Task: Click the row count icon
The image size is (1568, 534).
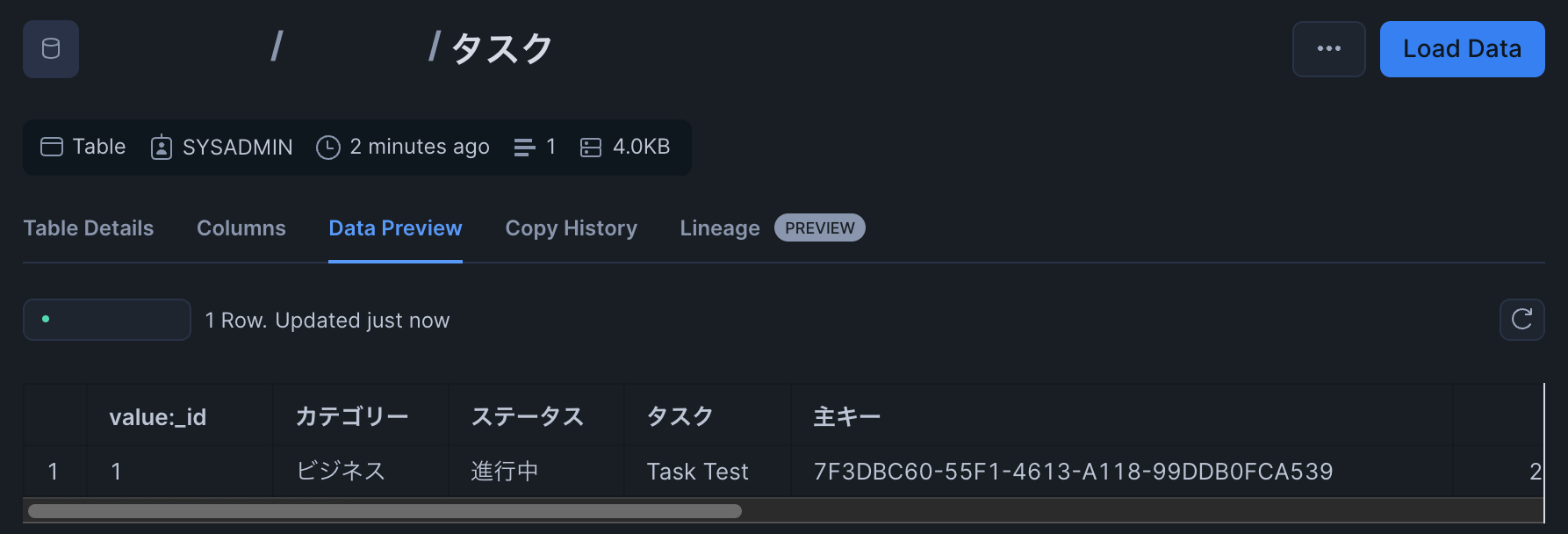Action: pos(524,147)
